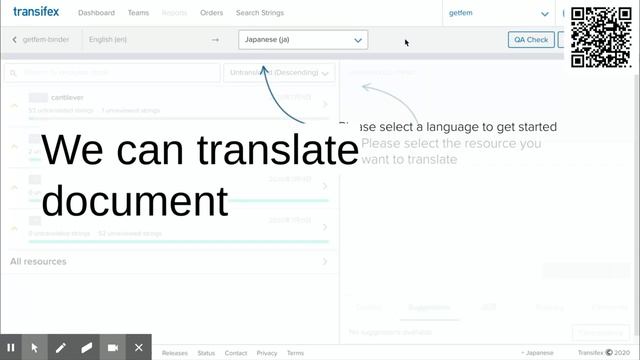Open the Releases footer link
Image resolution: width=640 pixels, height=360 pixels.
click(x=175, y=353)
